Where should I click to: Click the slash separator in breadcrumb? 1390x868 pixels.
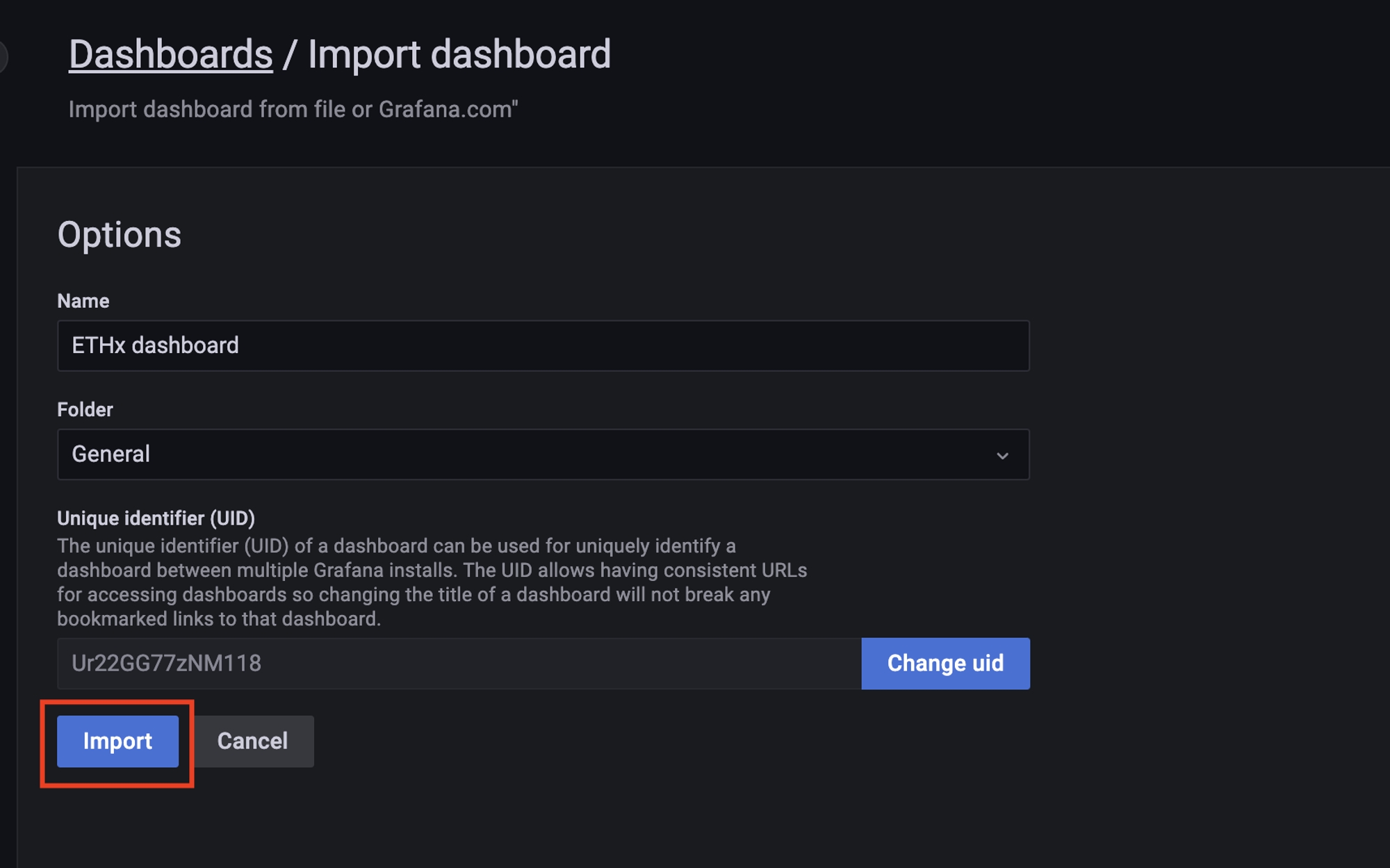click(289, 54)
